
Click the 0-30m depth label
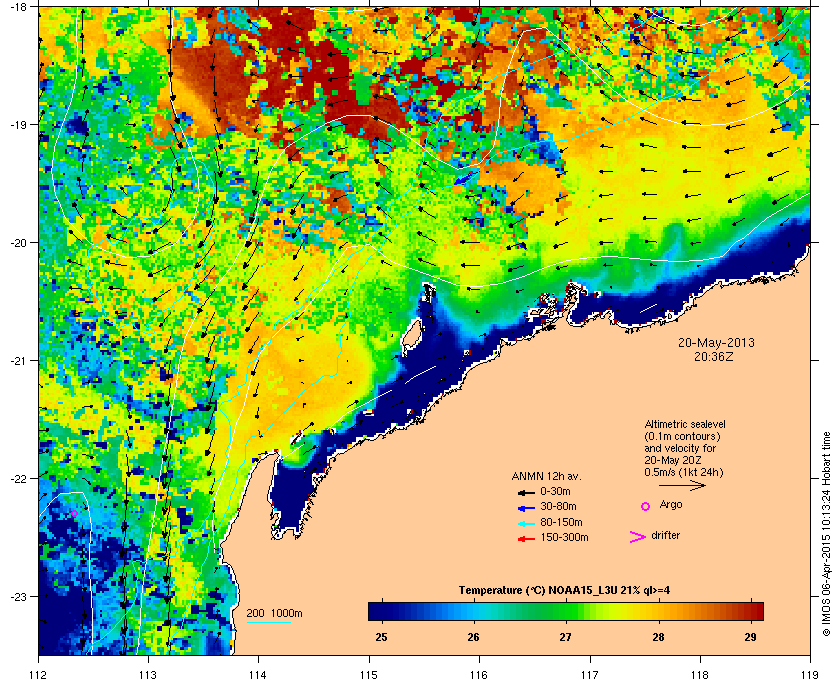555,491
